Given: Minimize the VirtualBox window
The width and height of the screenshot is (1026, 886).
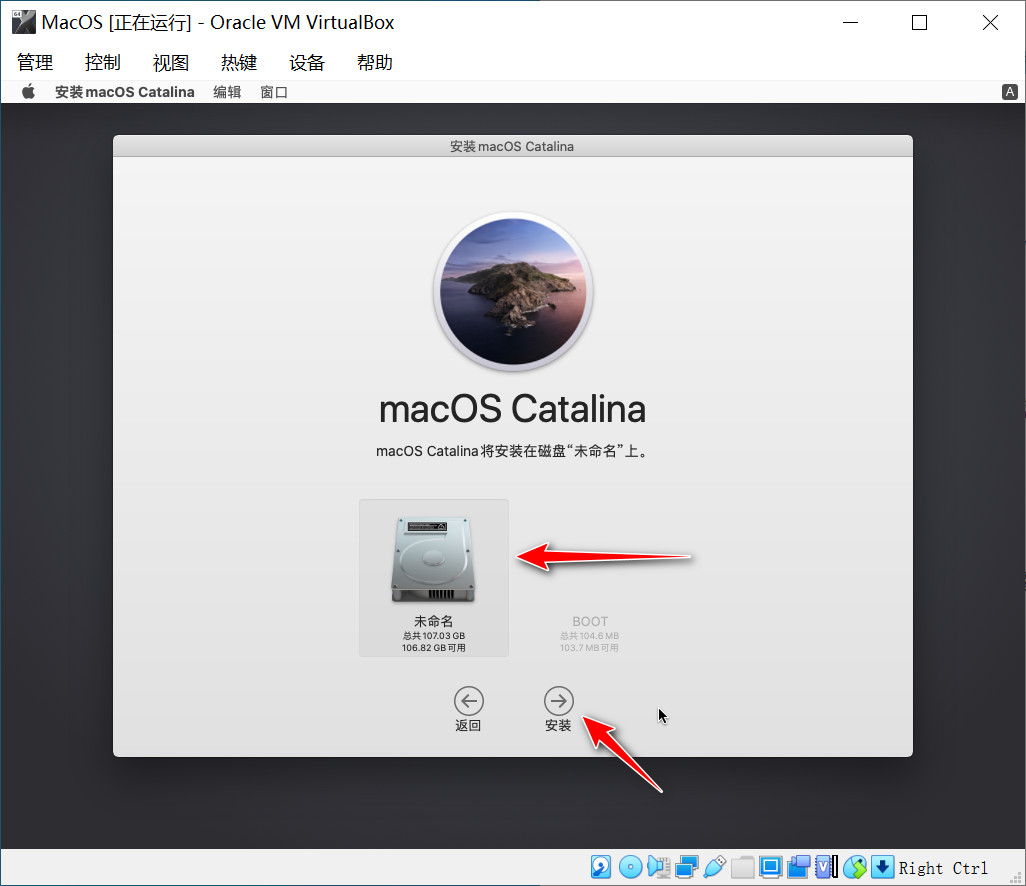Looking at the screenshot, I should [x=850, y=22].
